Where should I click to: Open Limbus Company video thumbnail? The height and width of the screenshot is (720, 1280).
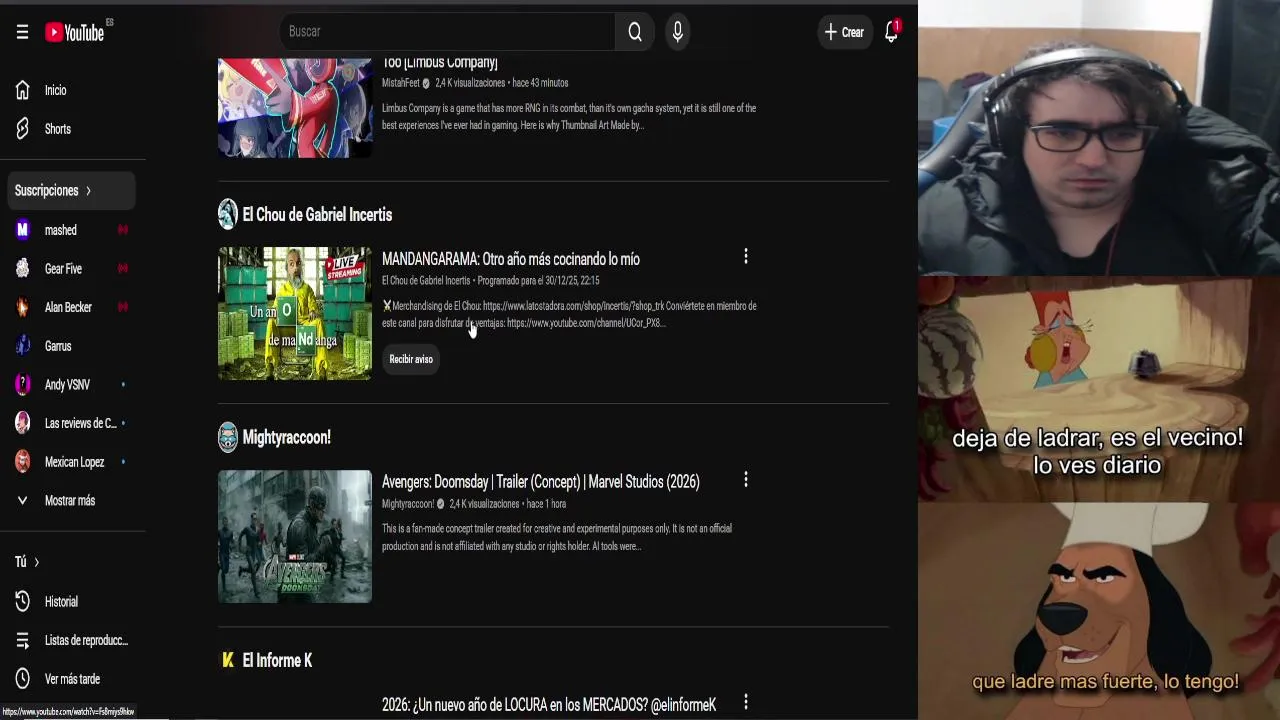295,107
